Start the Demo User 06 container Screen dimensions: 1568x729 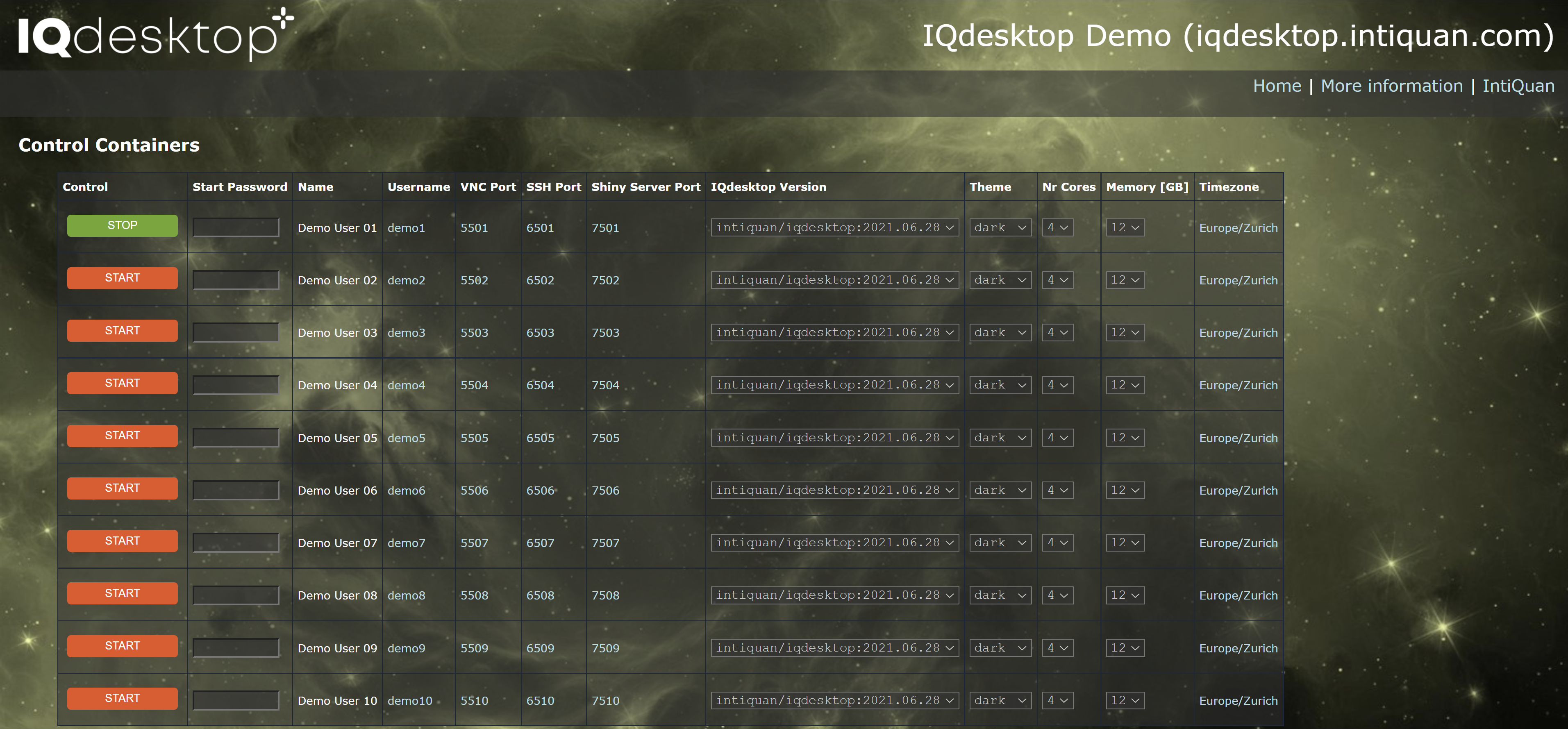pyautogui.click(x=123, y=488)
